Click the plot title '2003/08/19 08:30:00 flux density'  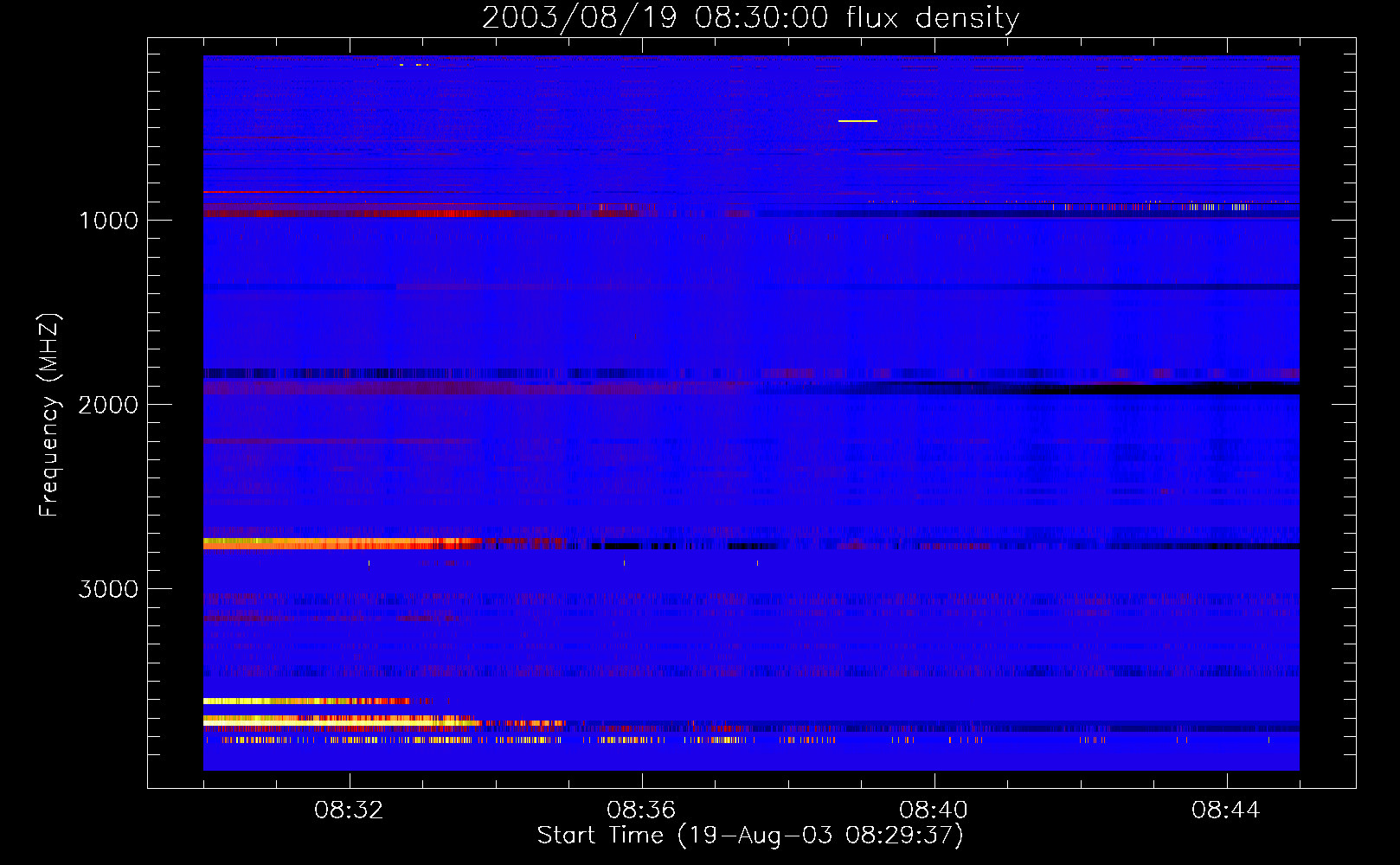tap(750, 17)
